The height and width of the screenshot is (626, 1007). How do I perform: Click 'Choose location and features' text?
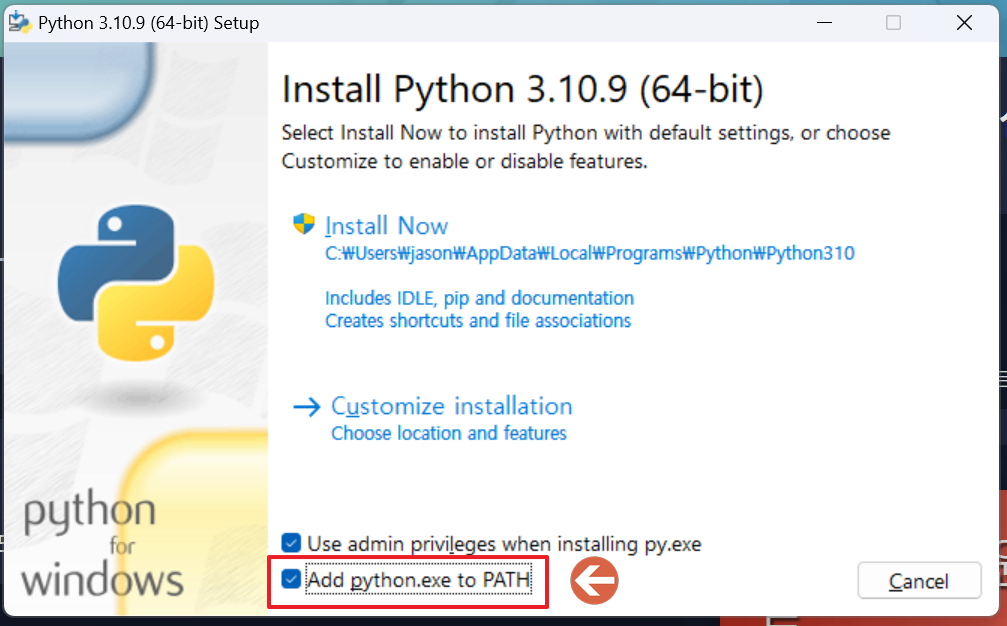click(448, 433)
